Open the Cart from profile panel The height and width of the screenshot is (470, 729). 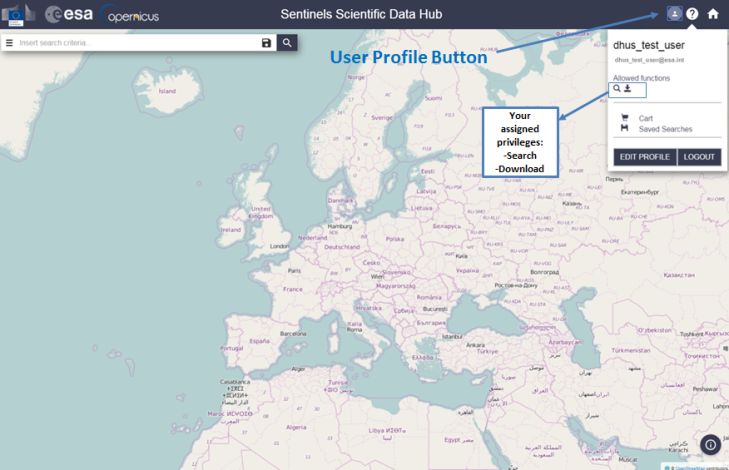pos(646,119)
